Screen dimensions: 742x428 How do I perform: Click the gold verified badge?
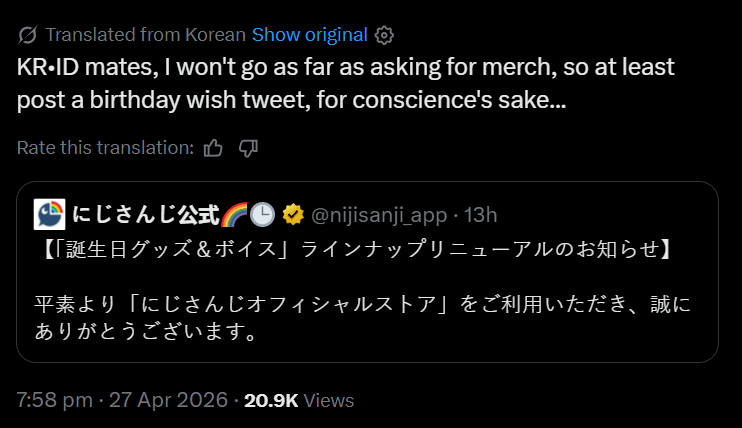click(293, 214)
